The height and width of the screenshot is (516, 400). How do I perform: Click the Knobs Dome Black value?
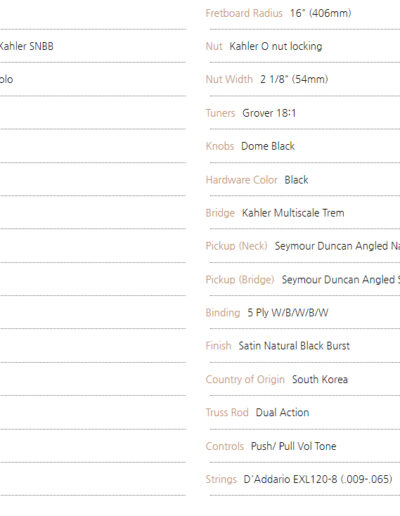click(x=268, y=146)
